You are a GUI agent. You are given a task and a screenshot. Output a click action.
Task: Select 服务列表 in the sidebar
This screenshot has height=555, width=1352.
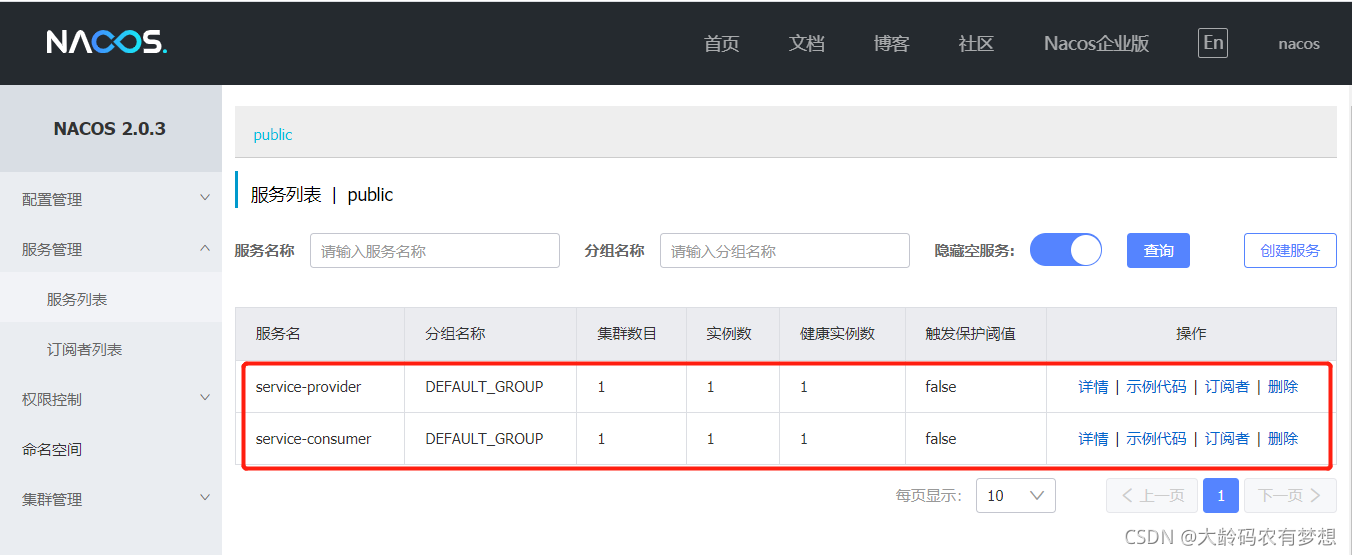(x=111, y=299)
